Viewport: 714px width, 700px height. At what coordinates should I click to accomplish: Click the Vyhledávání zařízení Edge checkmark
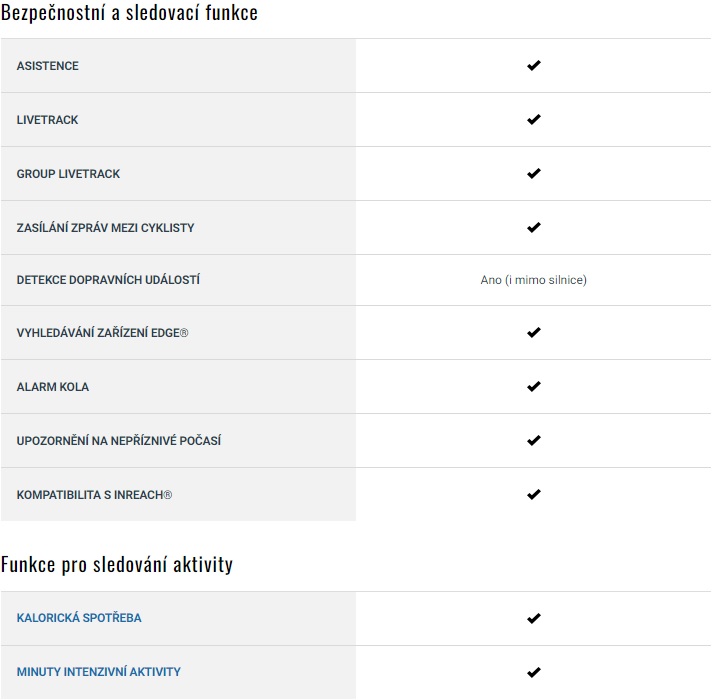pos(533,332)
